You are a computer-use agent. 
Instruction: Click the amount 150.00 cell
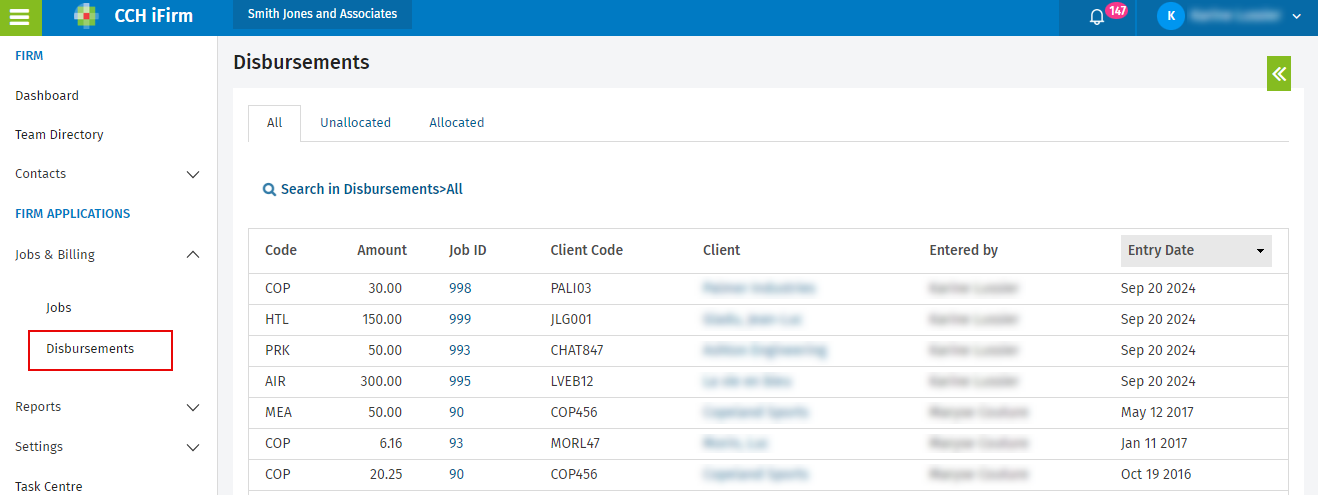point(382,319)
